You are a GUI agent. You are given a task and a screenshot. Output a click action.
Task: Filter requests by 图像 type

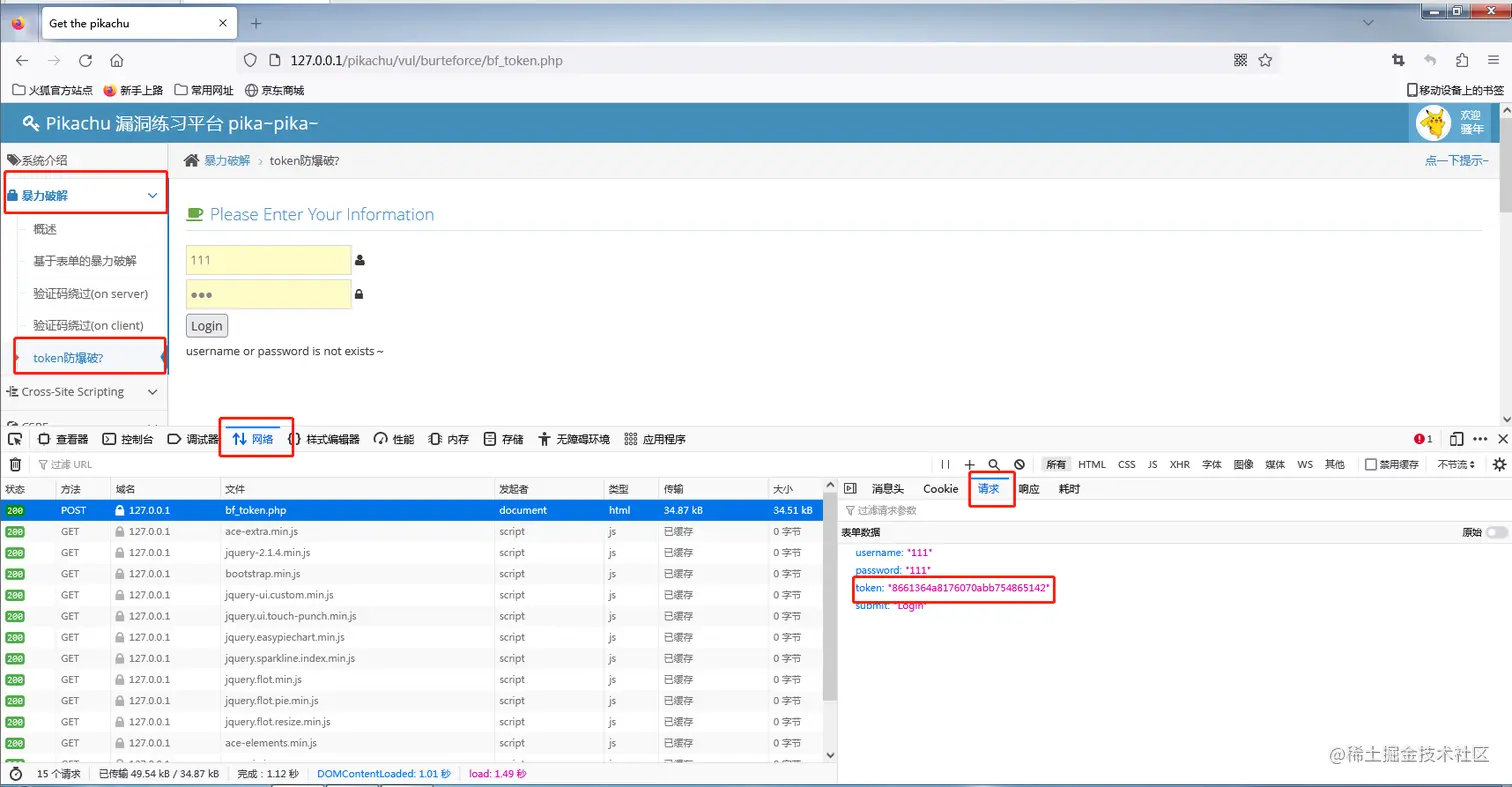(1243, 464)
